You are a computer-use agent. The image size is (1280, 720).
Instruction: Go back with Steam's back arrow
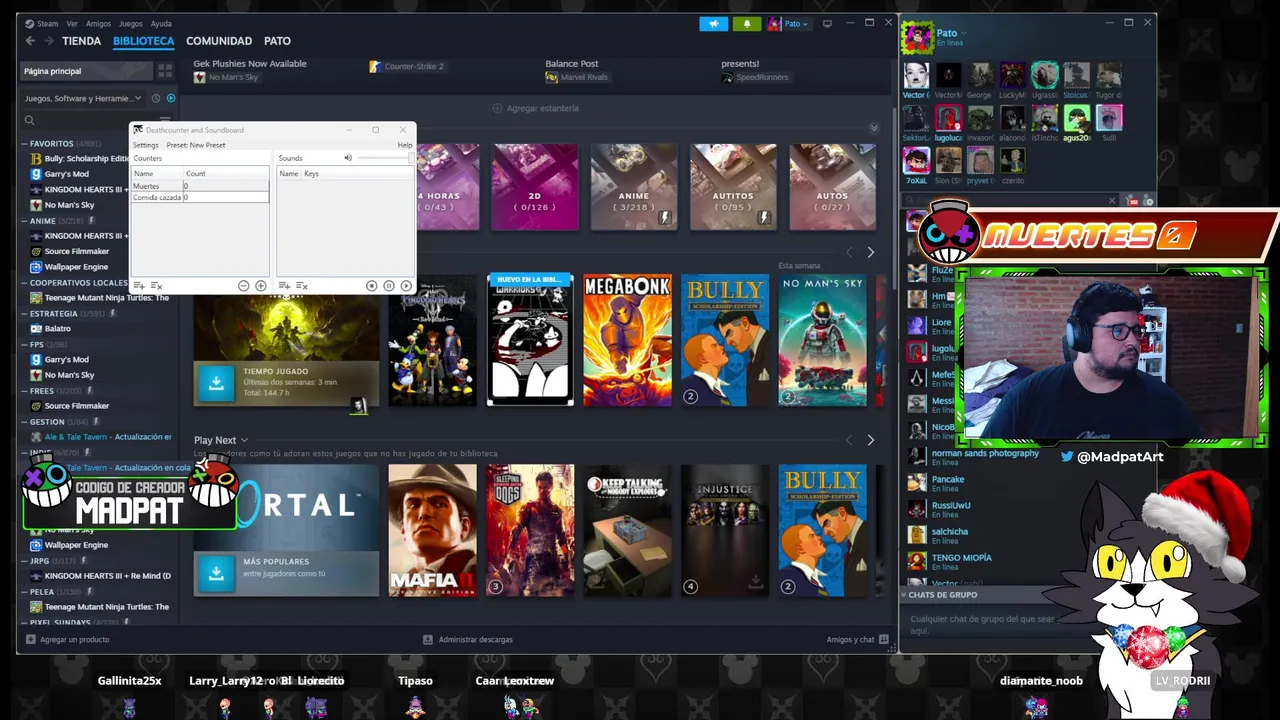click(30, 41)
